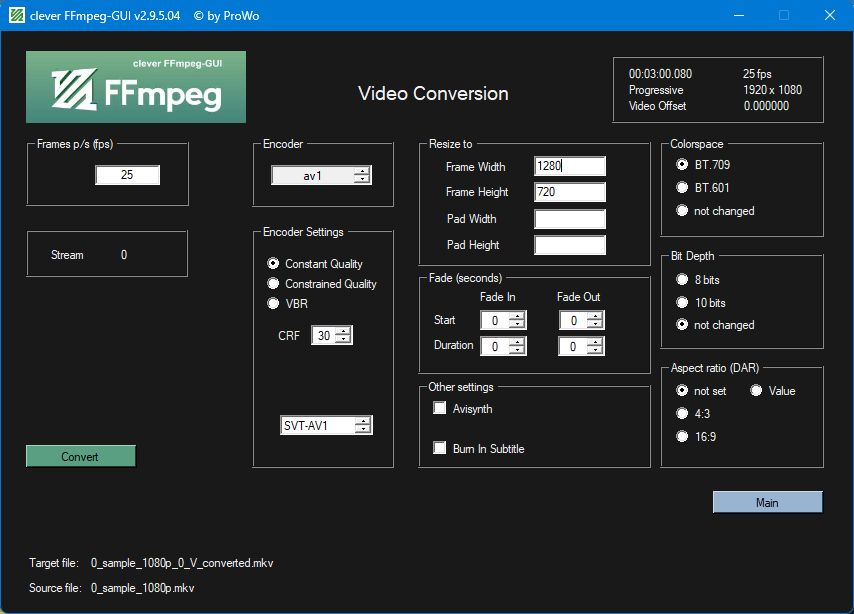Click source file name text
The image size is (854, 614).
(142, 588)
